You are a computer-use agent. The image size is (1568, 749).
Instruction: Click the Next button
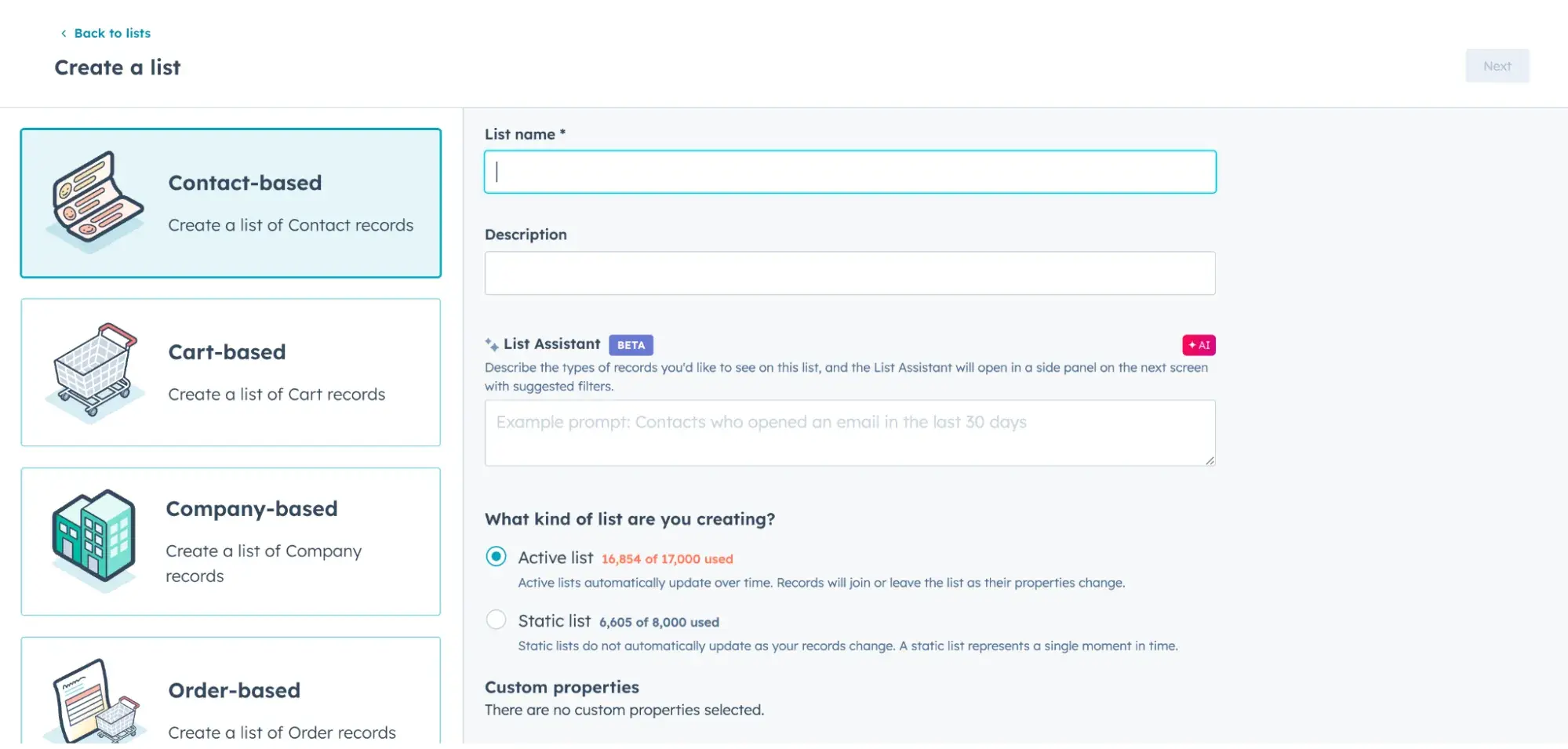click(1497, 66)
